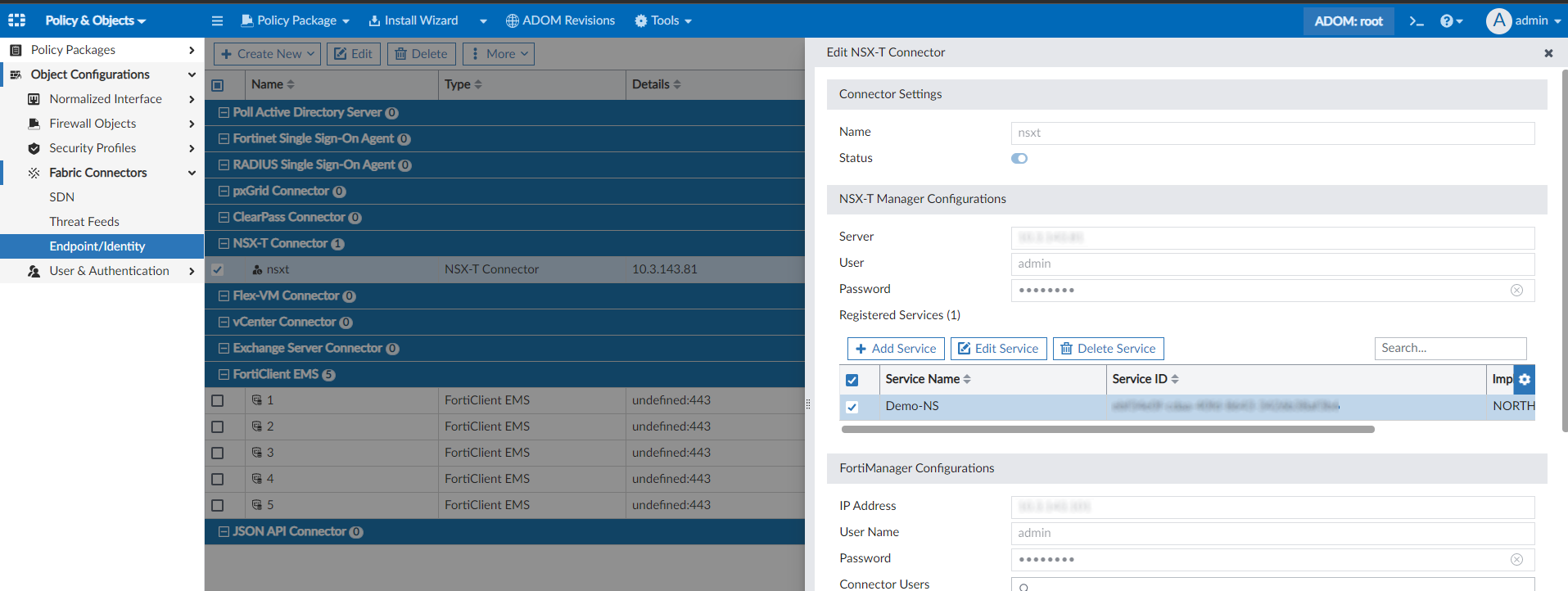Open the Create New dropdown
The width and height of the screenshot is (1568, 591).
pyautogui.click(x=268, y=54)
